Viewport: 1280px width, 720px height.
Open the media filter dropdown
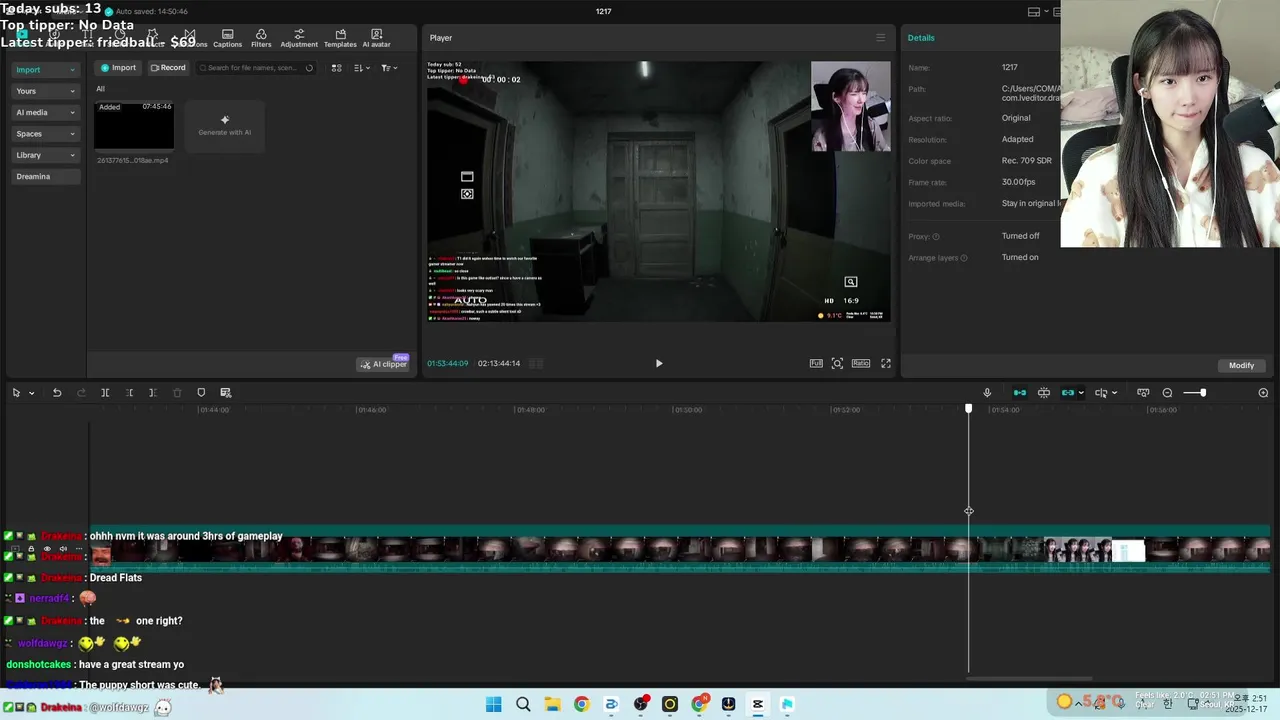click(x=389, y=68)
